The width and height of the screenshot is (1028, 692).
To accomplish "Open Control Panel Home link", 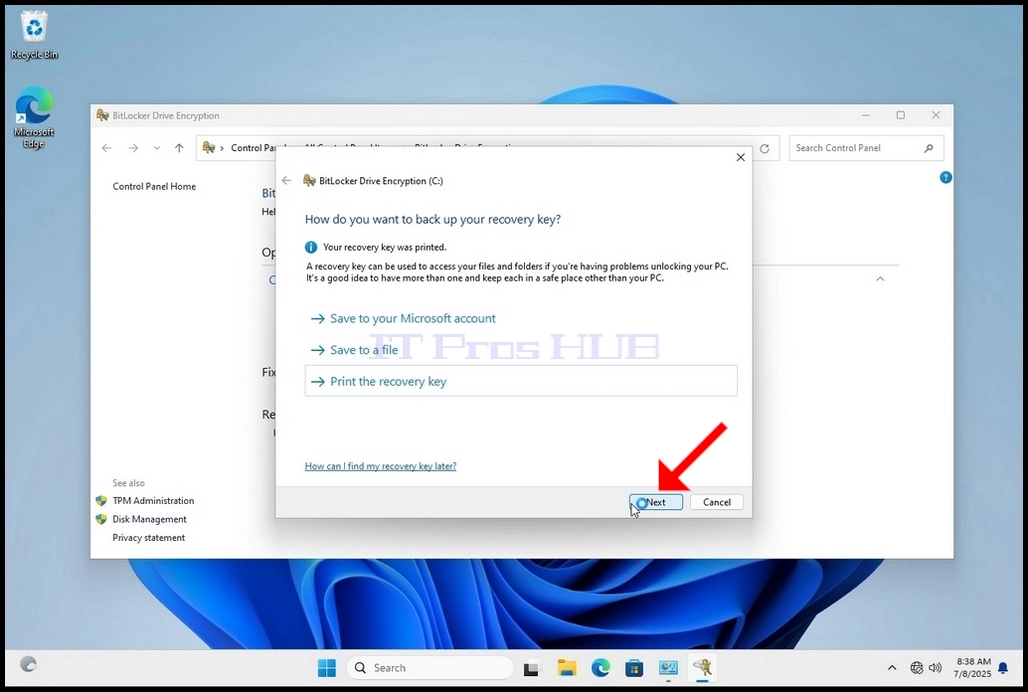I will tap(154, 186).
